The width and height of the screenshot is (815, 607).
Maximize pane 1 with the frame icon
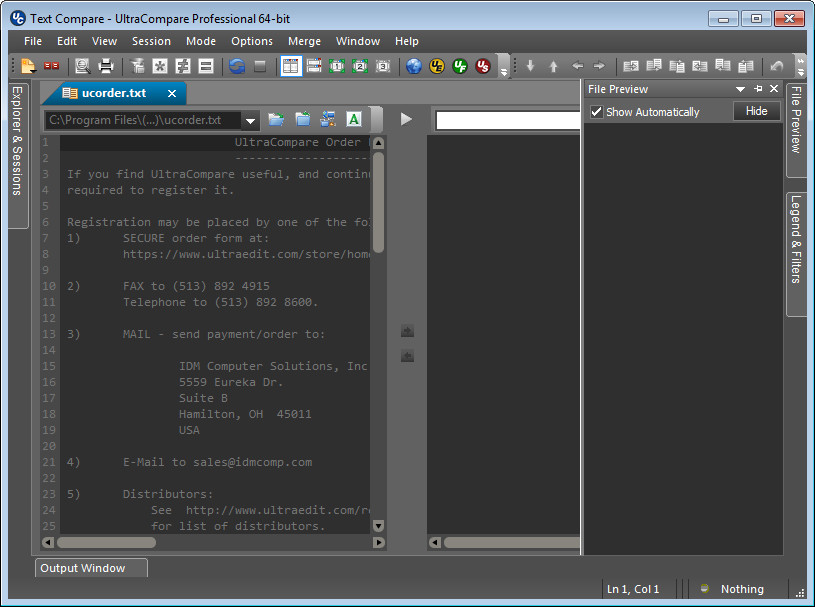click(x=337, y=66)
